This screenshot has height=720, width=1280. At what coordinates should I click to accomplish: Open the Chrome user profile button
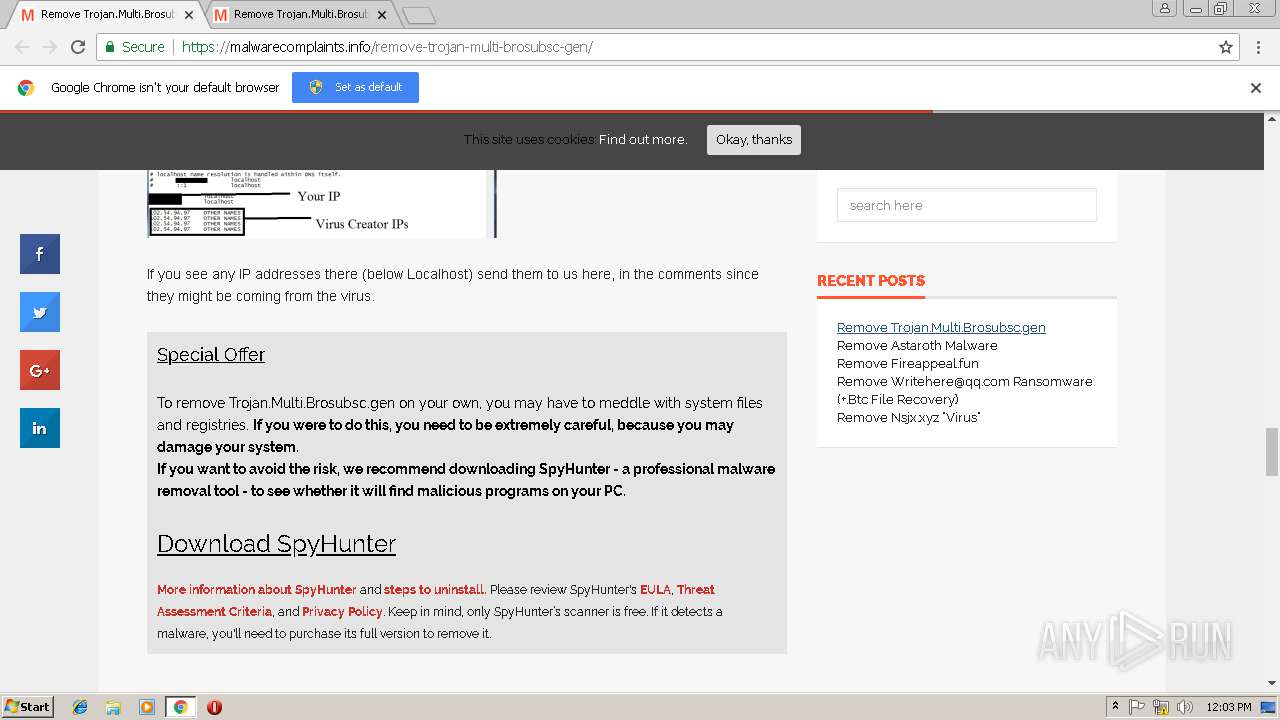[x=1164, y=8]
